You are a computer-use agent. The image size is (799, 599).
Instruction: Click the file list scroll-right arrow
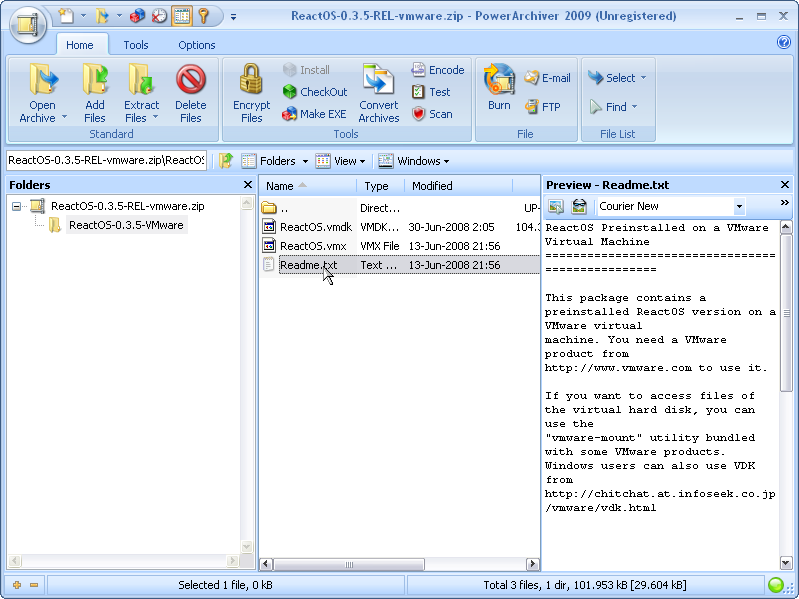[532, 564]
